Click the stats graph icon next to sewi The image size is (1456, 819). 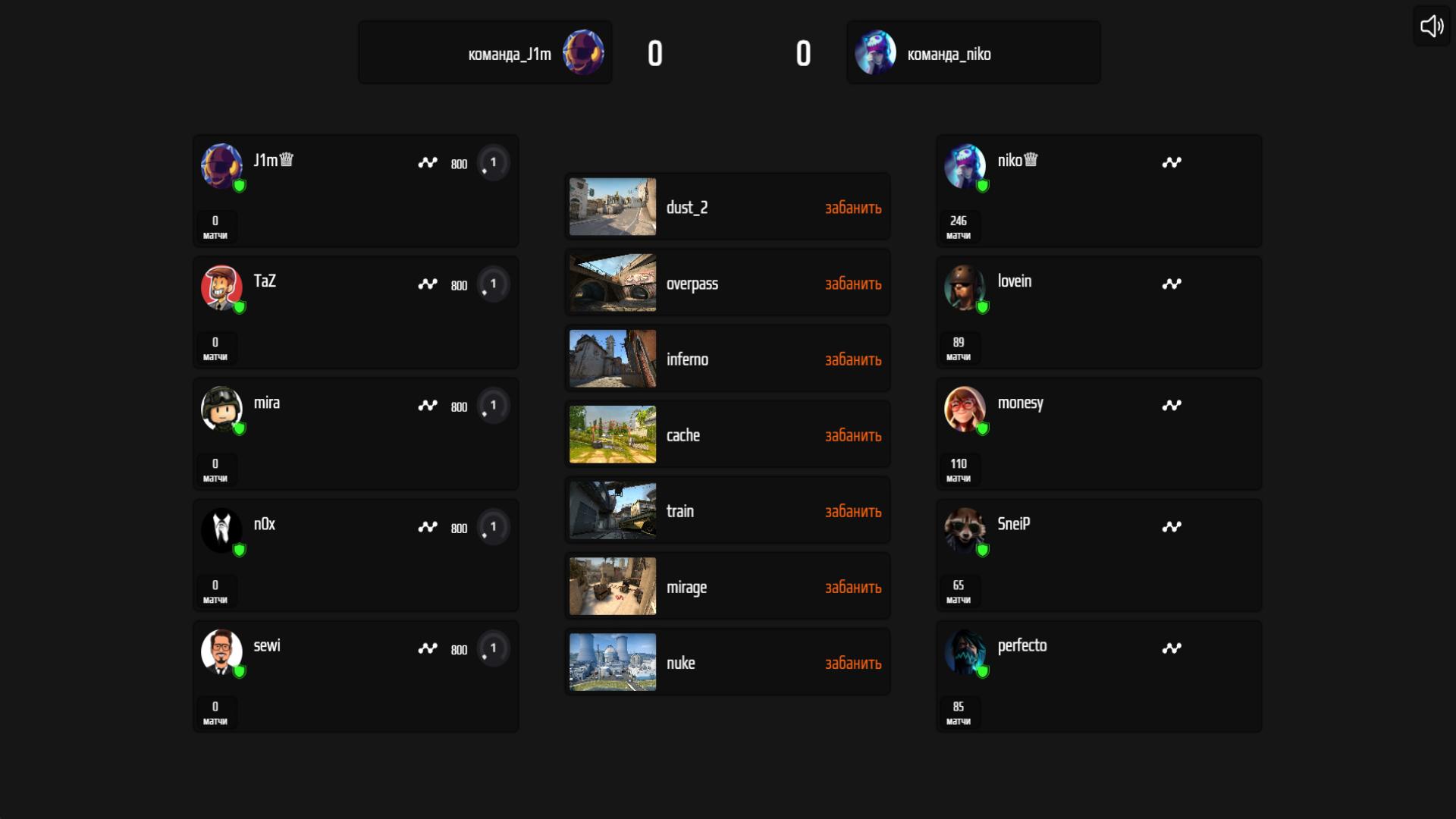pos(428,648)
